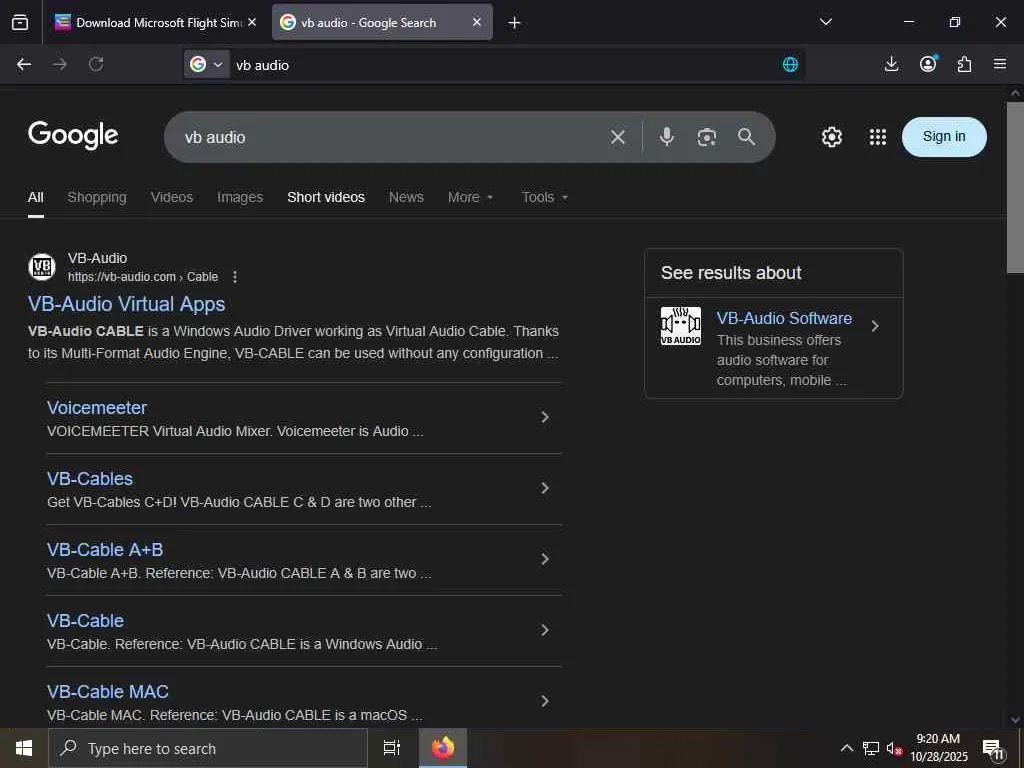Screen dimensions: 1024x768
Task: Open the Firefox View pinned tab icon
Action: pos(20,22)
